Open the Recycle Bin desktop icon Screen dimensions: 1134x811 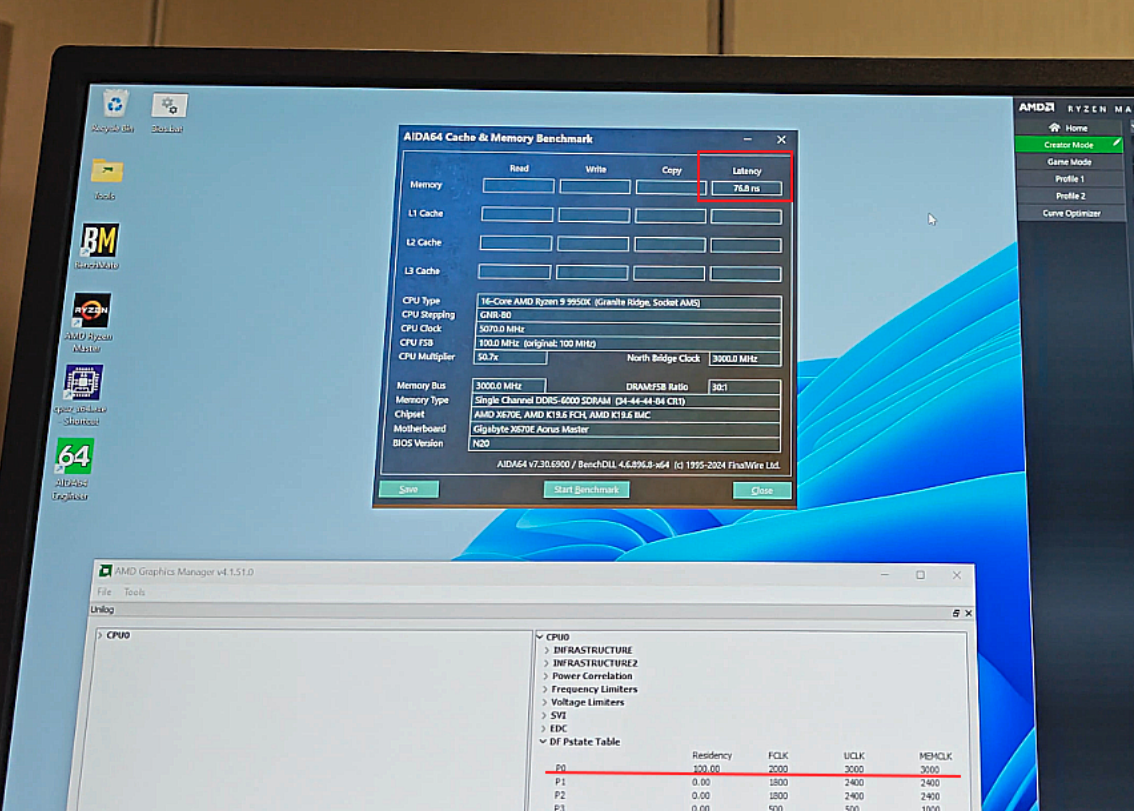pos(115,104)
